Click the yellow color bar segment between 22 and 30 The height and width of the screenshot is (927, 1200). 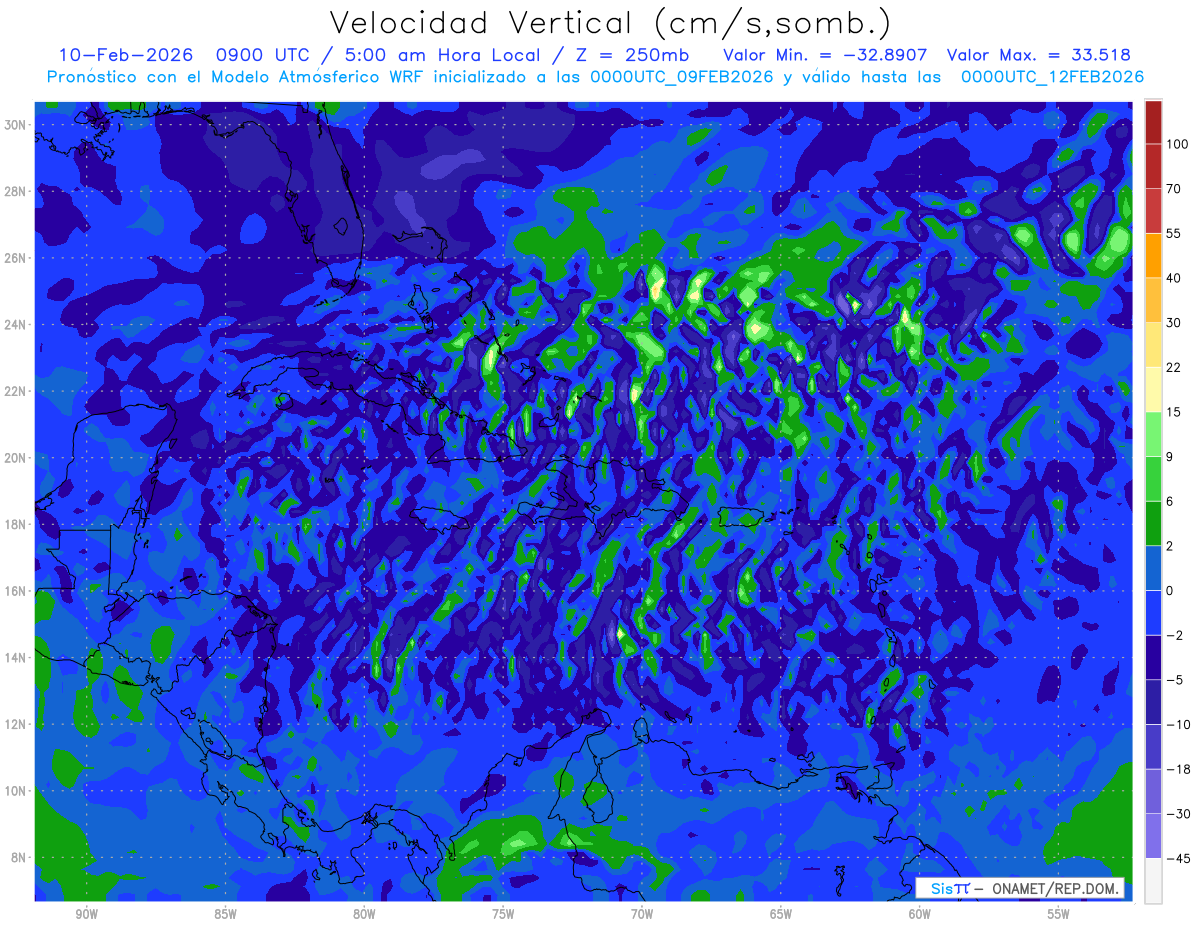click(1153, 344)
